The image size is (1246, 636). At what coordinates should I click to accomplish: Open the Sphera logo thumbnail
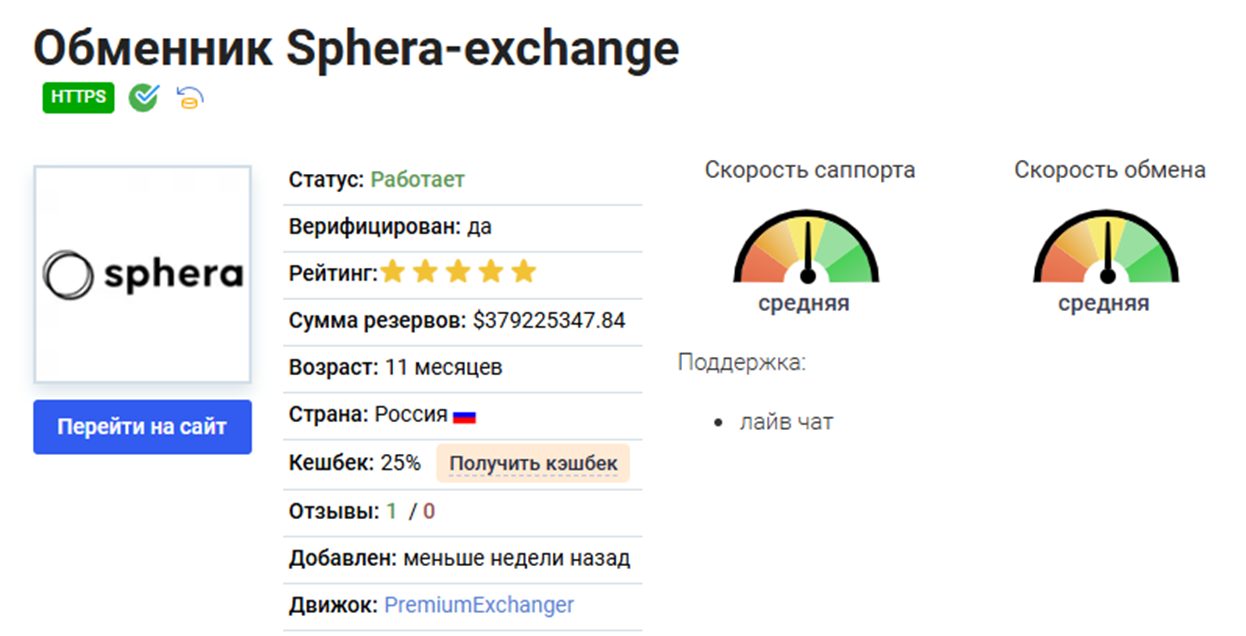pos(142,274)
